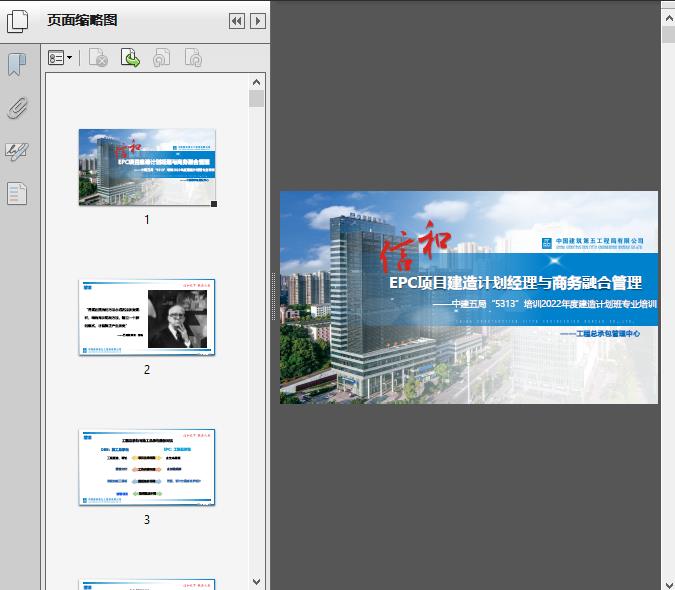Click the insert page icon with green arrow

click(130, 58)
